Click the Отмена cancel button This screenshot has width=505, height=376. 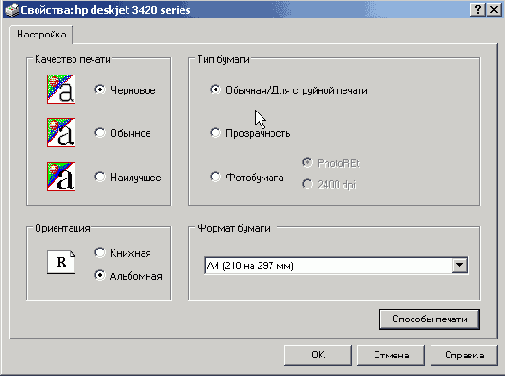391,355
